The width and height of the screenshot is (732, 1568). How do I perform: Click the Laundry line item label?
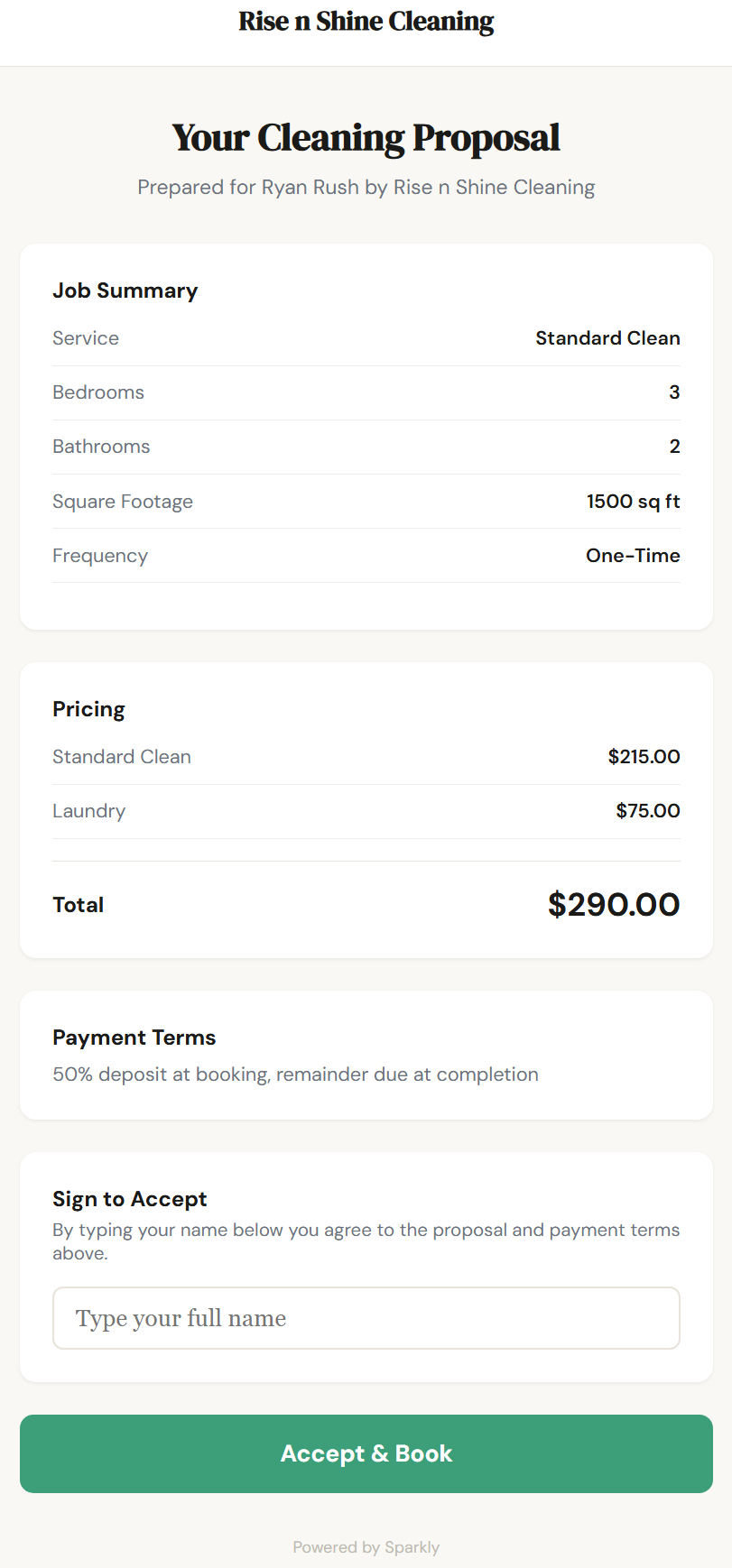tap(88, 811)
